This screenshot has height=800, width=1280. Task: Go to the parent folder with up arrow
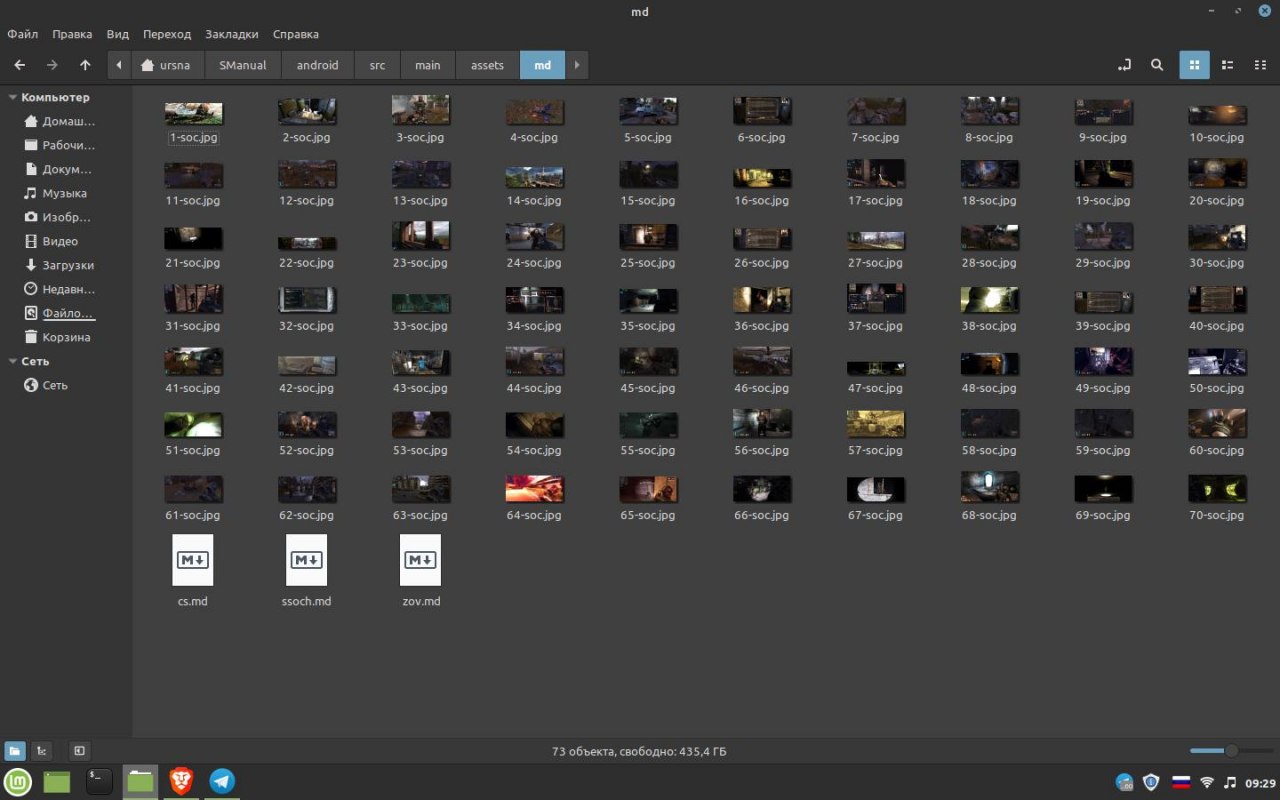[x=85, y=65]
